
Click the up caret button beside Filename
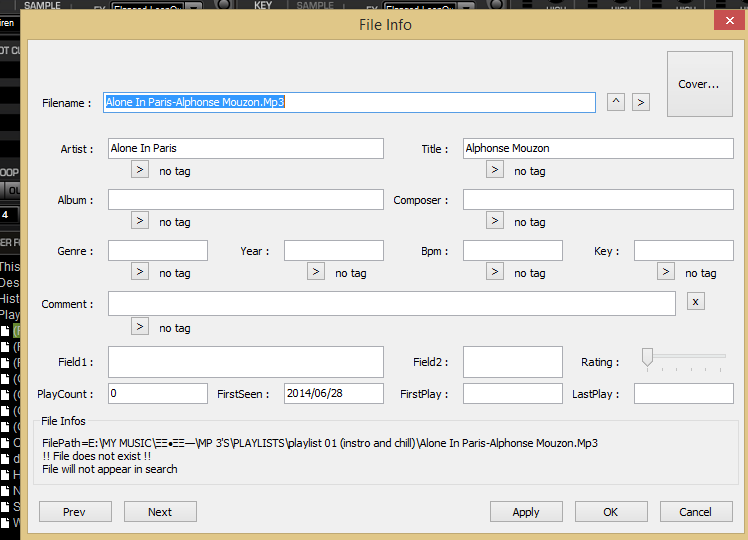point(616,102)
